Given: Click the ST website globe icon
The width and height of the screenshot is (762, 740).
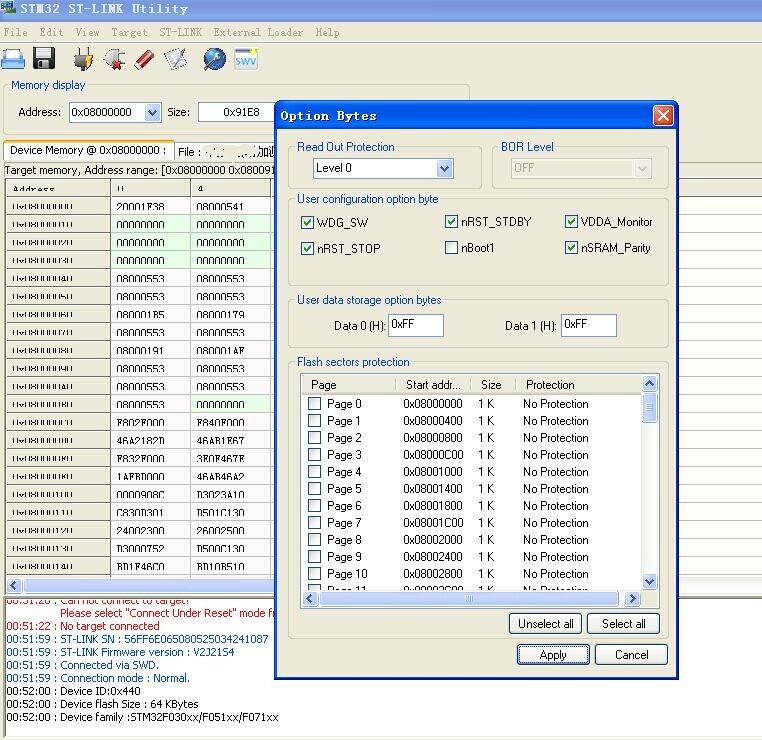Looking at the screenshot, I should pos(214,59).
